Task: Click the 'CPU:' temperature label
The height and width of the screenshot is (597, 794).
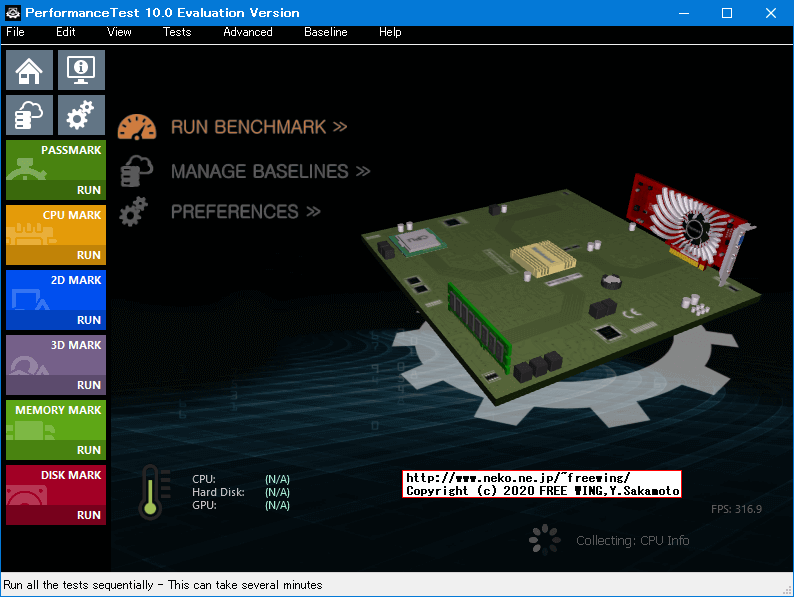Action: tap(204, 479)
